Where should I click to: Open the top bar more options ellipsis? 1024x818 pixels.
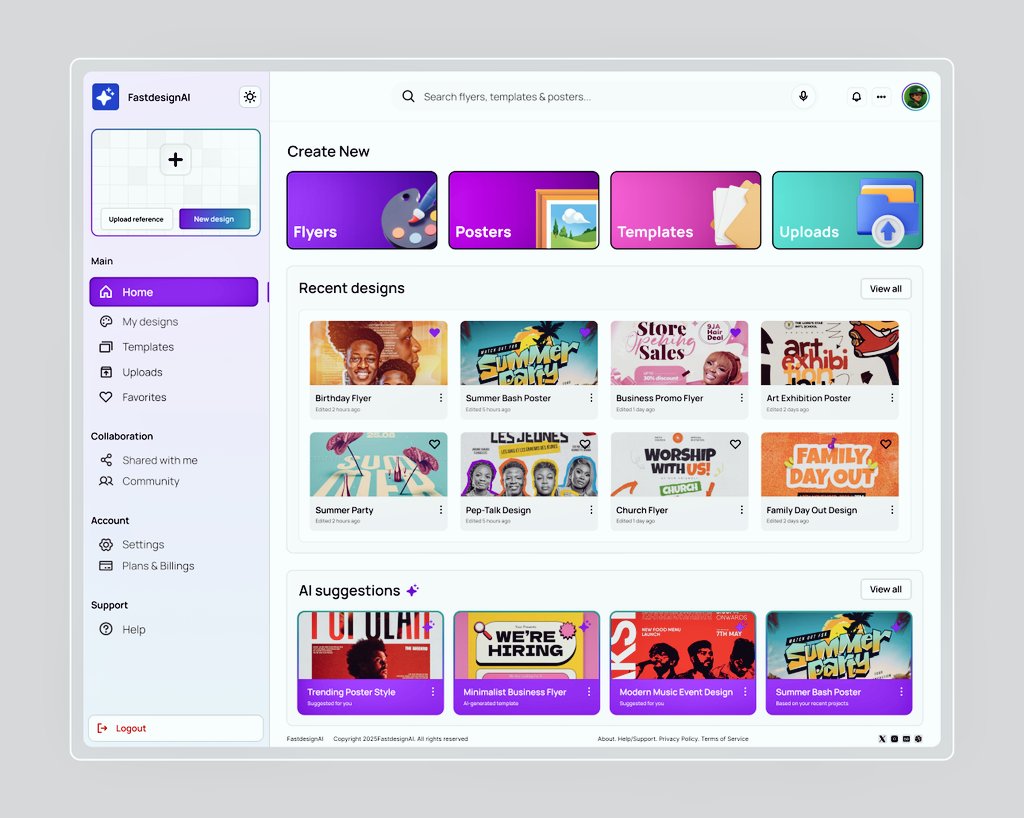click(882, 97)
